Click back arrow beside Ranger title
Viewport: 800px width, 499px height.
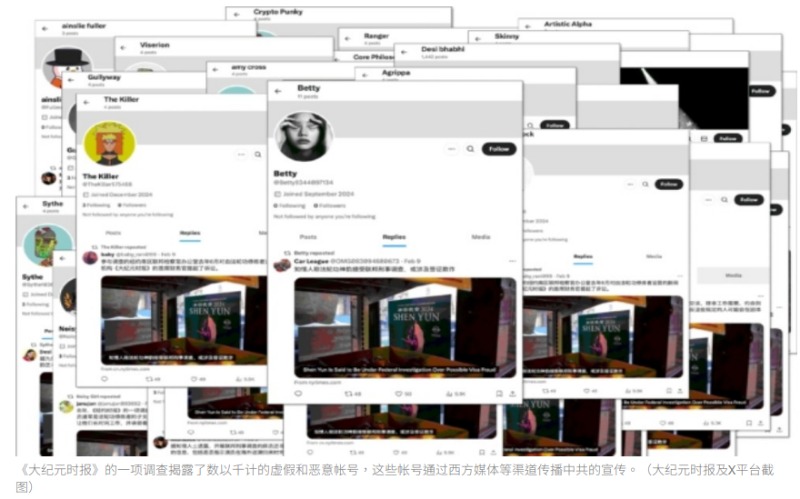point(347,39)
